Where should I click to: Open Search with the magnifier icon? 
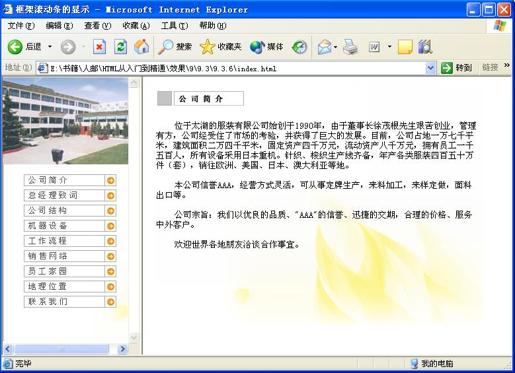click(165, 47)
